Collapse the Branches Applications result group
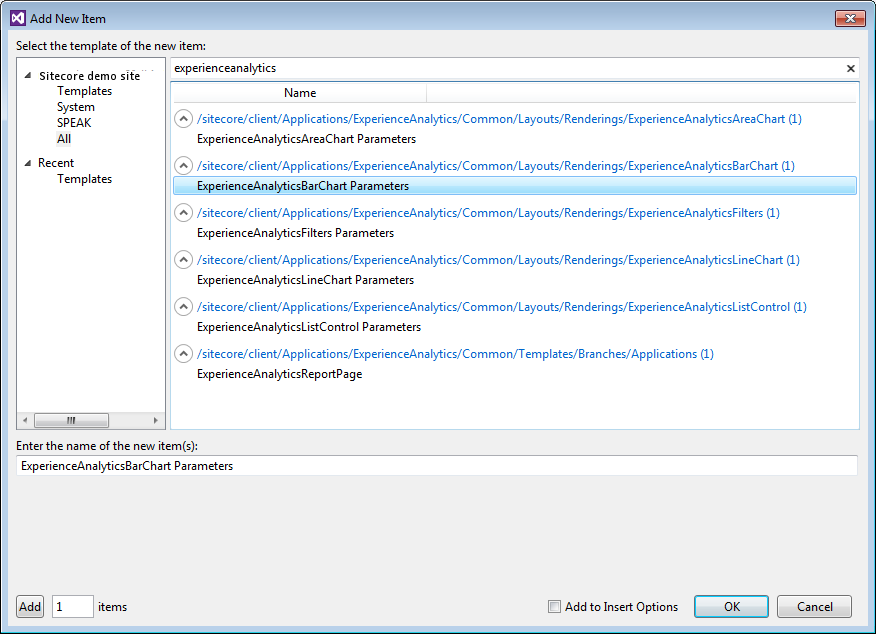 click(x=183, y=353)
